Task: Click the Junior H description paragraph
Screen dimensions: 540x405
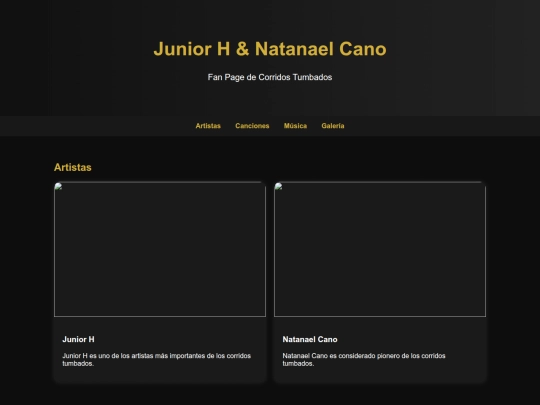Action: click(156, 360)
